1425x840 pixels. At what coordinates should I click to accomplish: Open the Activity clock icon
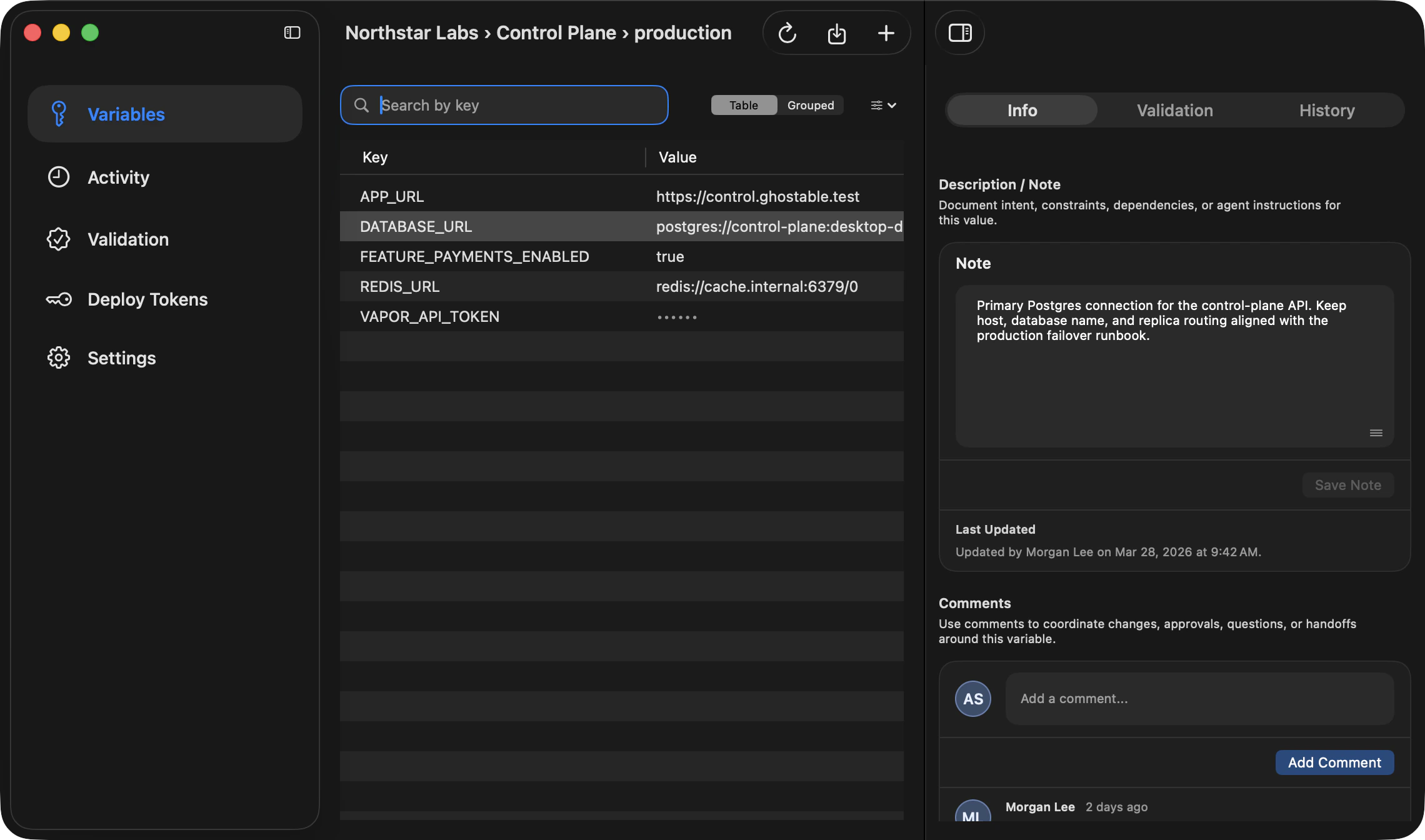point(59,177)
